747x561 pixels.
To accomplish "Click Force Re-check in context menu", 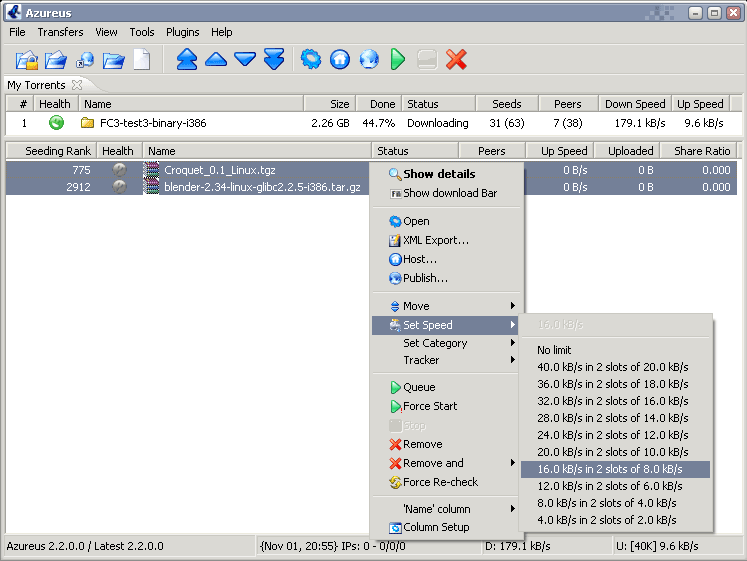I will click(x=440, y=482).
